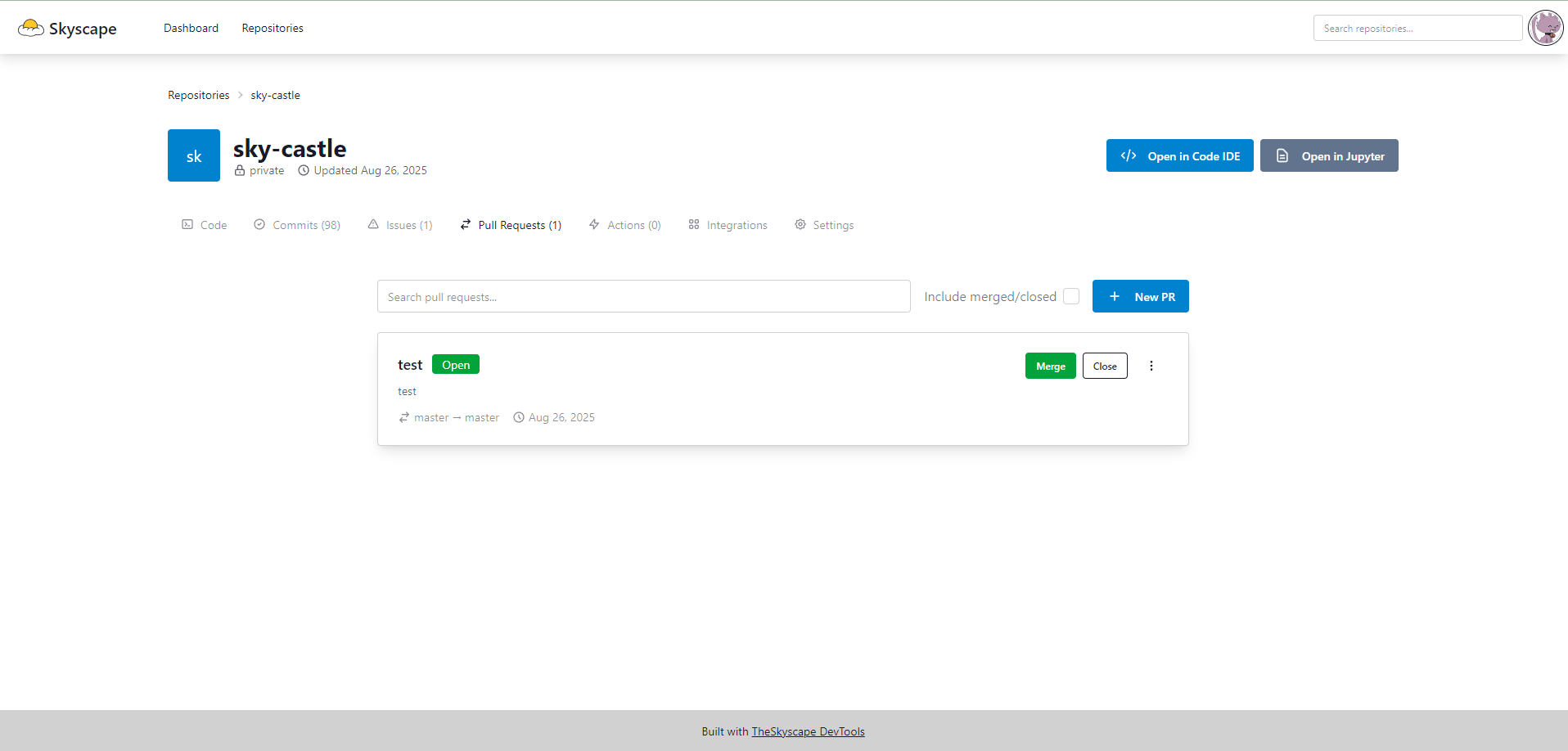Click the Actions lightning bolt icon

(x=594, y=224)
